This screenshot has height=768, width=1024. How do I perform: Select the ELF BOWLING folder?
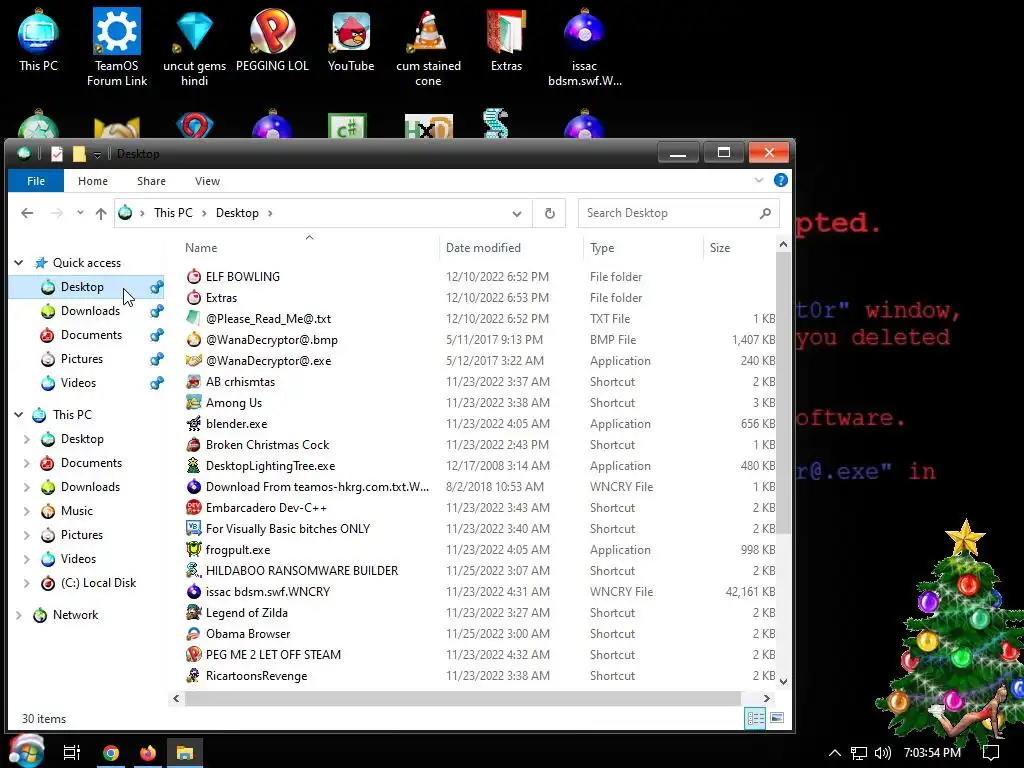[242, 277]
